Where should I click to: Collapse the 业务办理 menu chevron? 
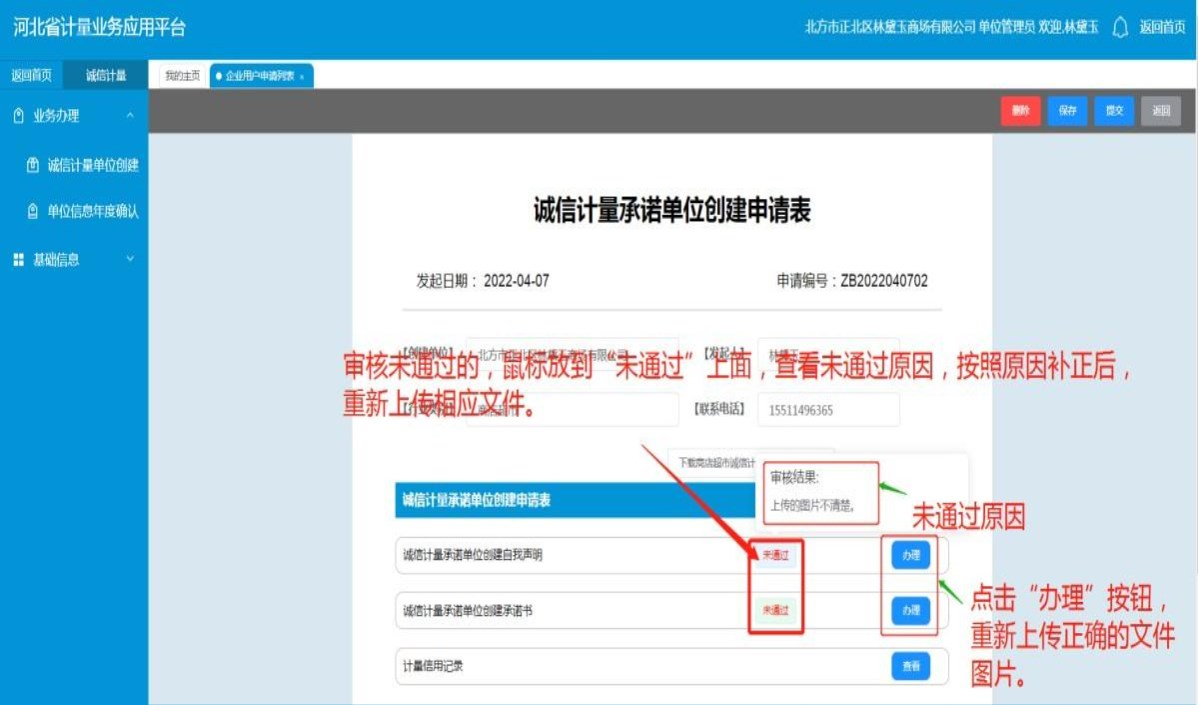(130, 116)
